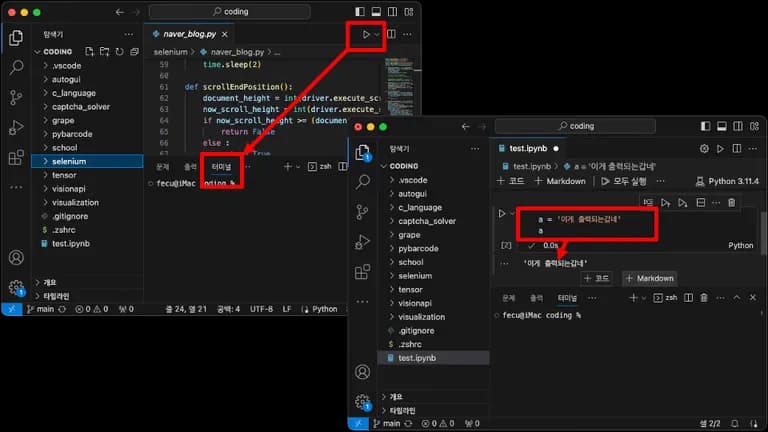This screenshot has width=768, height=432.
Task: Expand the 개요 section in naver_blog.py window
Action: tap(48, 282)
